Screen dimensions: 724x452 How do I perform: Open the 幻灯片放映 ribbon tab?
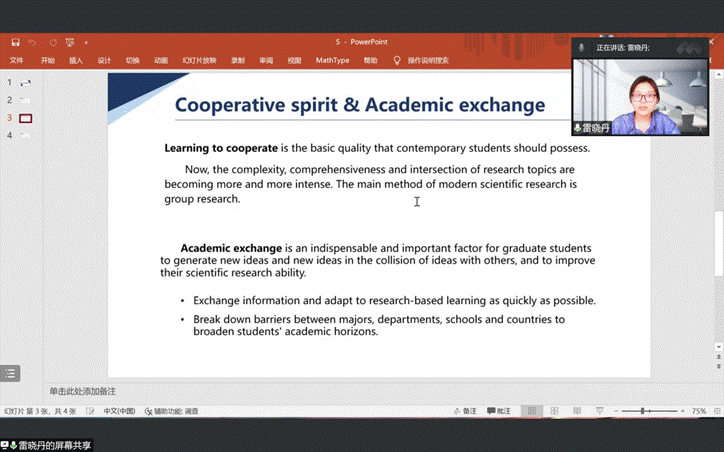196,60
